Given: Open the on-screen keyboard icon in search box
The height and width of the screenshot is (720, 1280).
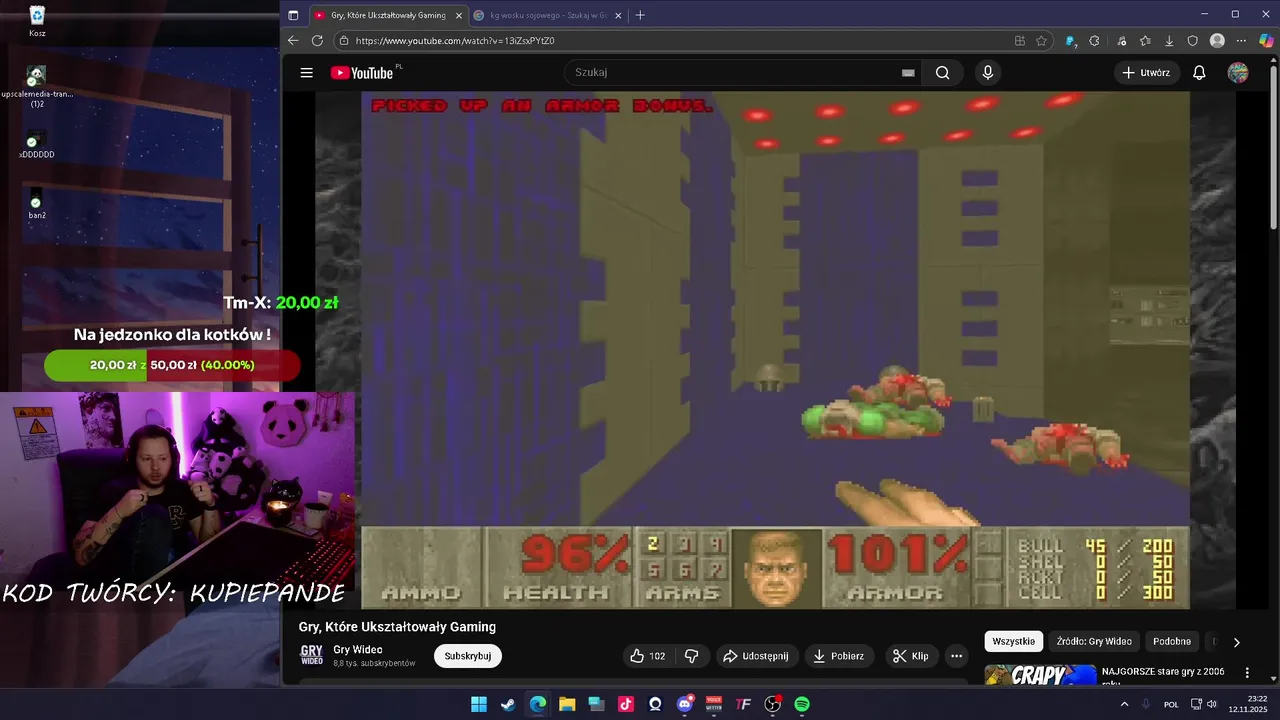Looking at the screenshot, I should 908,72.
